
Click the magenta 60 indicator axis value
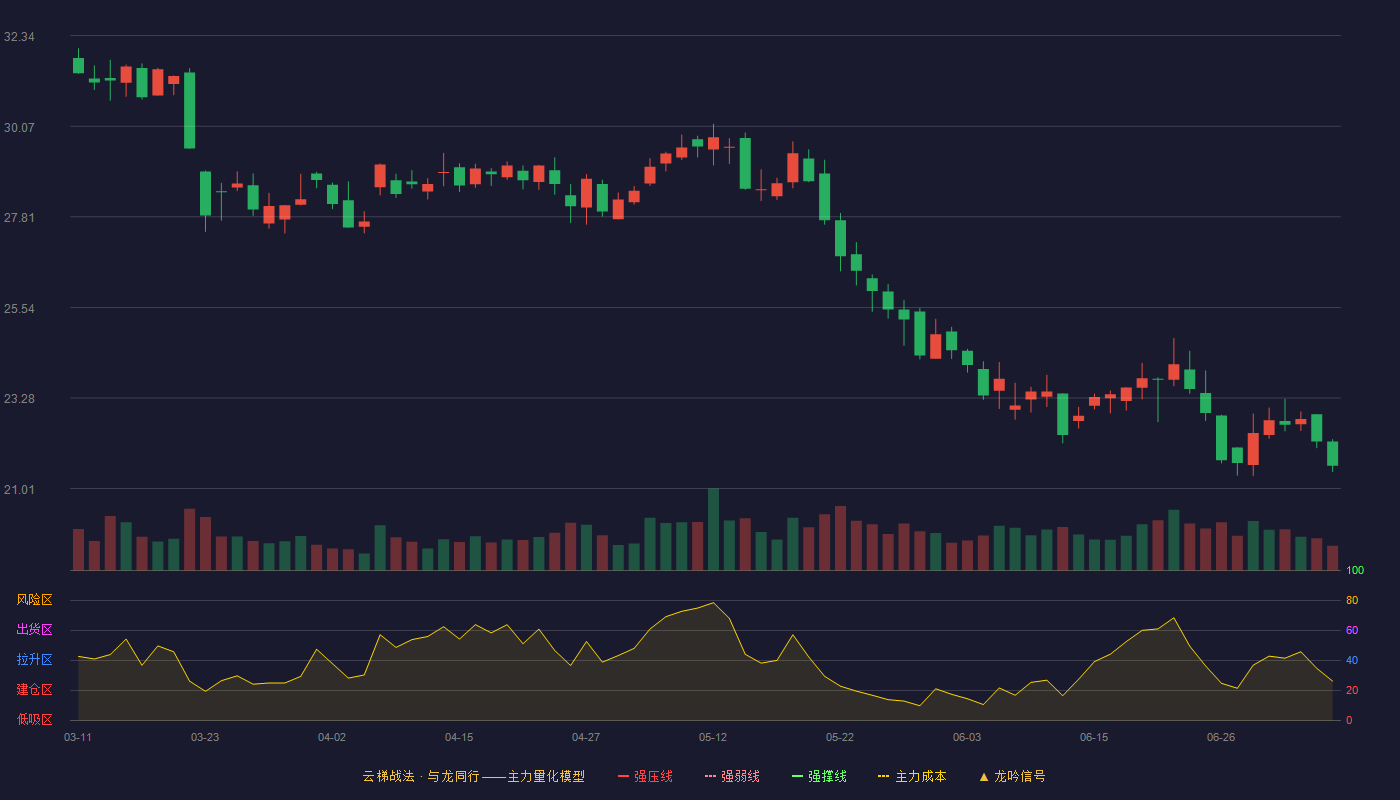tap(1352, 630)
